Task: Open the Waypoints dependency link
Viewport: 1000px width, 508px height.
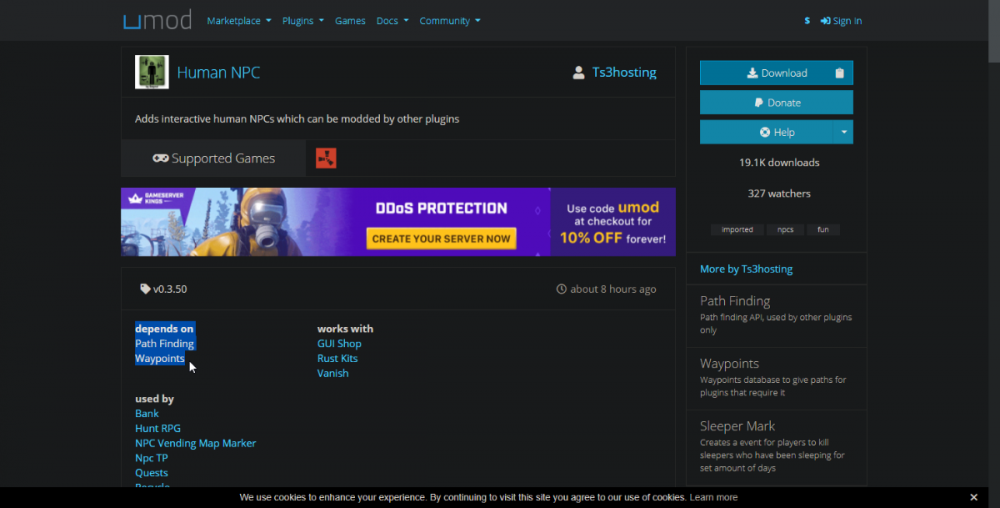Action: [x=159, y=358]
